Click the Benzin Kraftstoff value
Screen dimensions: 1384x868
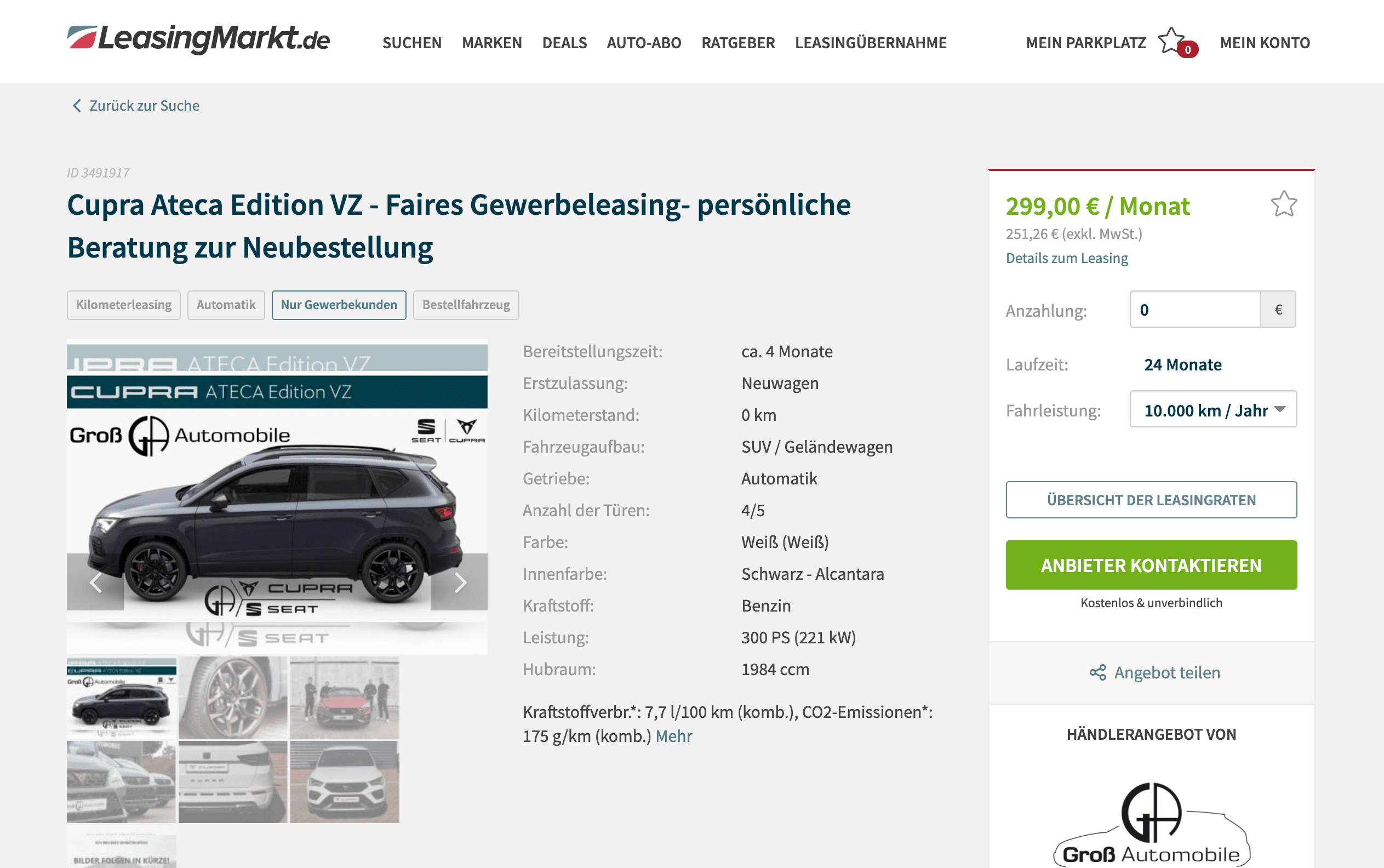pos(766,606)
